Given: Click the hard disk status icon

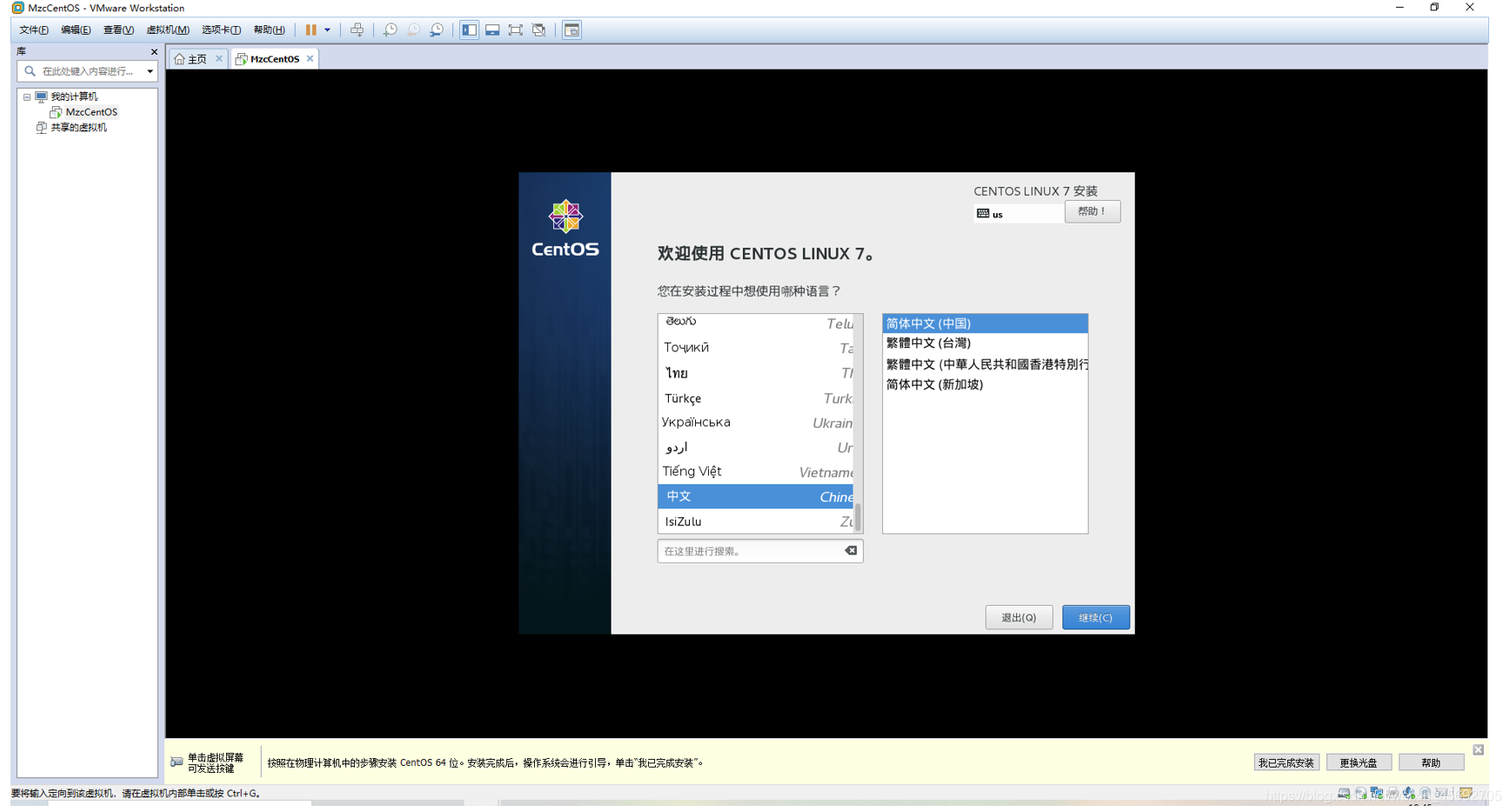Looking at the screenshot, I should (1344, 794).
